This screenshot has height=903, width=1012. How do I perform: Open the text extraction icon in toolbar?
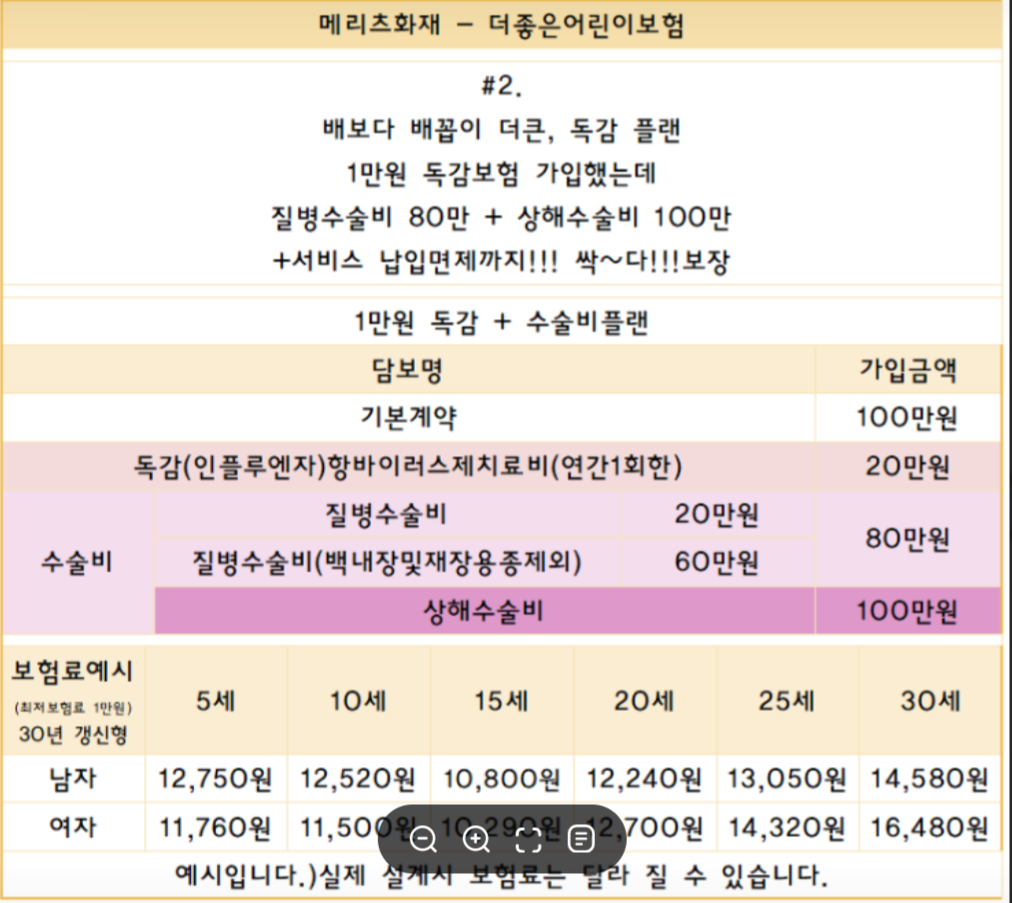(x=581, y=839)
